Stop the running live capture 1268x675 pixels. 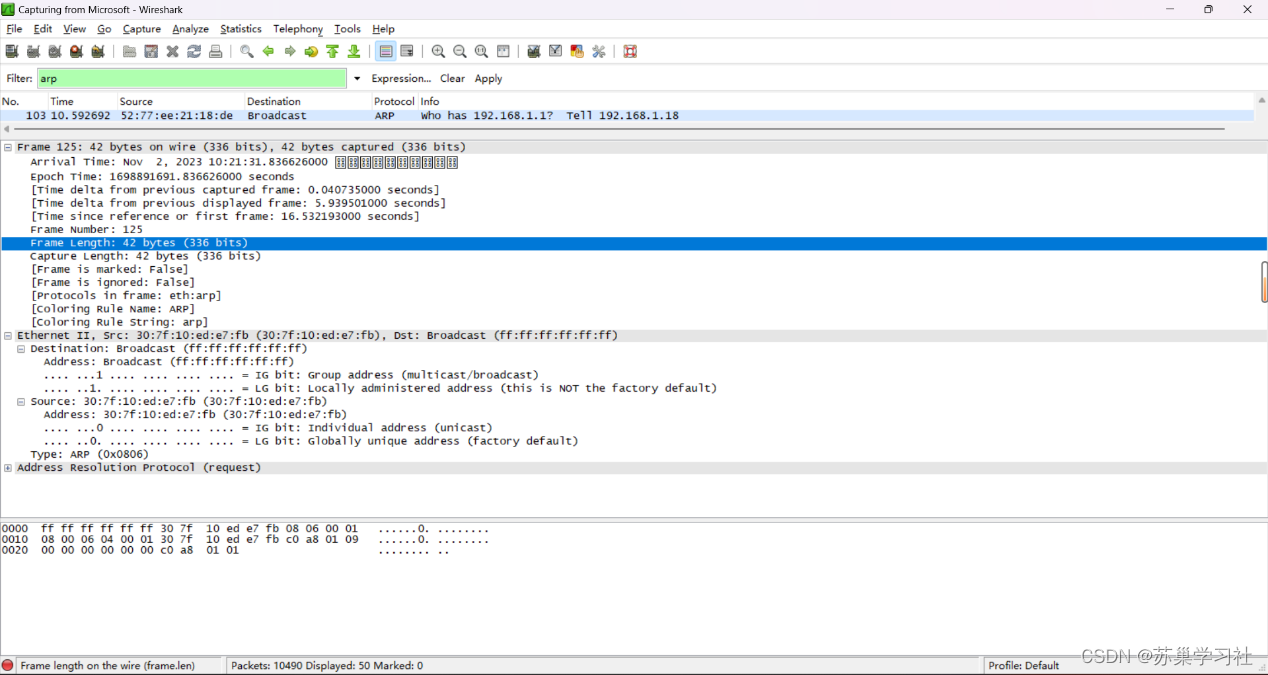click(x=76, y=51)
